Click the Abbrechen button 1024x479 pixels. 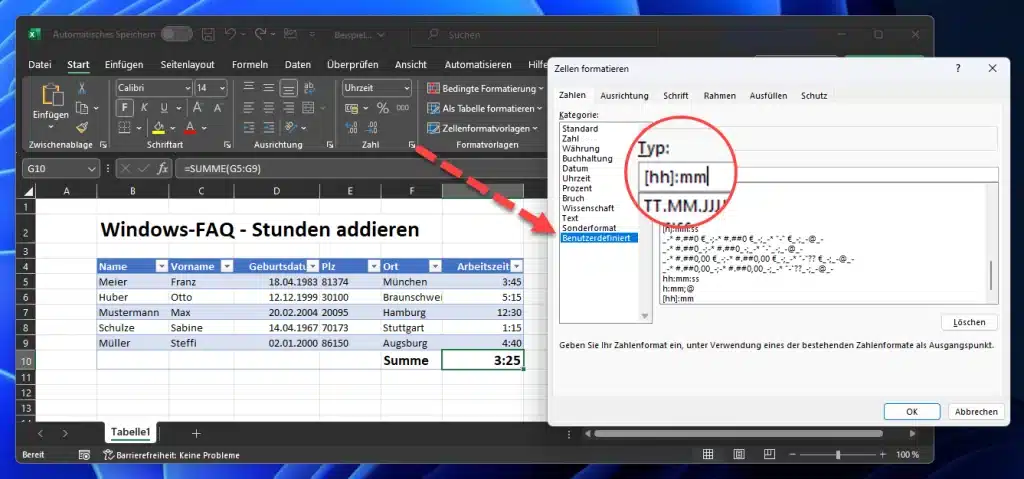[x=976, y=412]
